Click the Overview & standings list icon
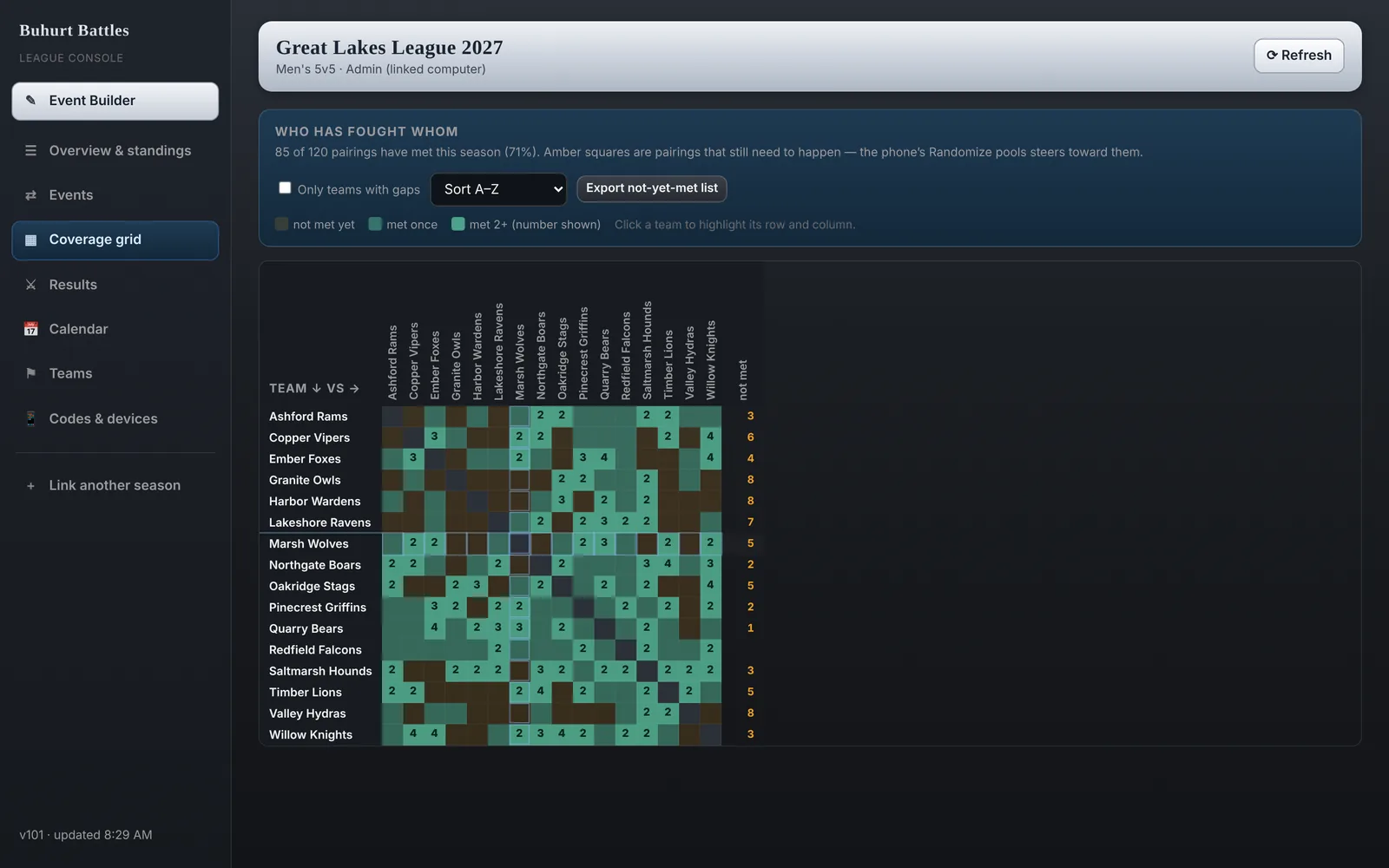 pyautogui.click(x=31, y=151)
